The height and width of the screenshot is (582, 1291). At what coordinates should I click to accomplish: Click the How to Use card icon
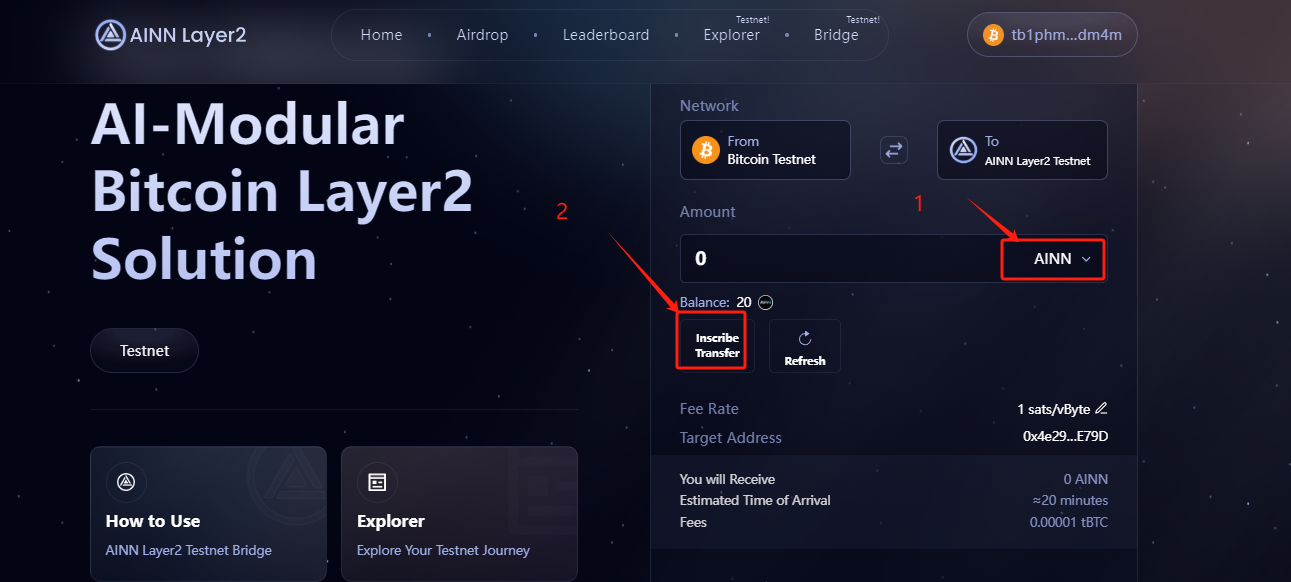(126, 482)
